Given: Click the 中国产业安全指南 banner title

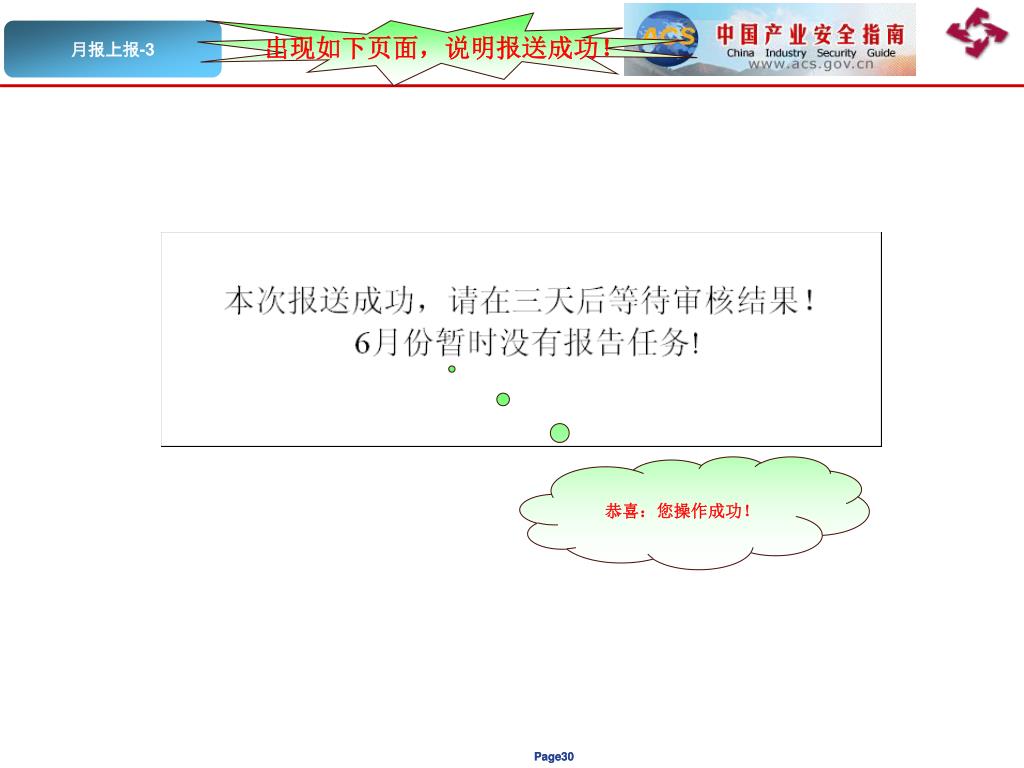Looking at the screenshot, I should coord(810,34).
